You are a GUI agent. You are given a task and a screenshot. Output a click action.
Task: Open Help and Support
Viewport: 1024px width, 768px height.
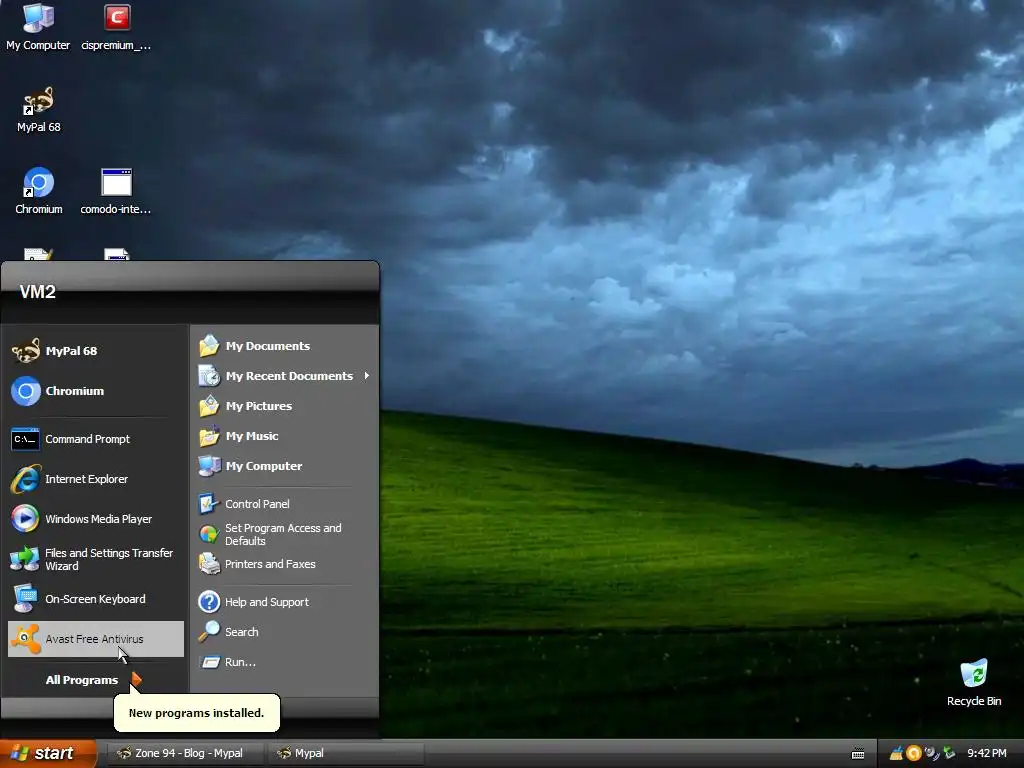285,602
